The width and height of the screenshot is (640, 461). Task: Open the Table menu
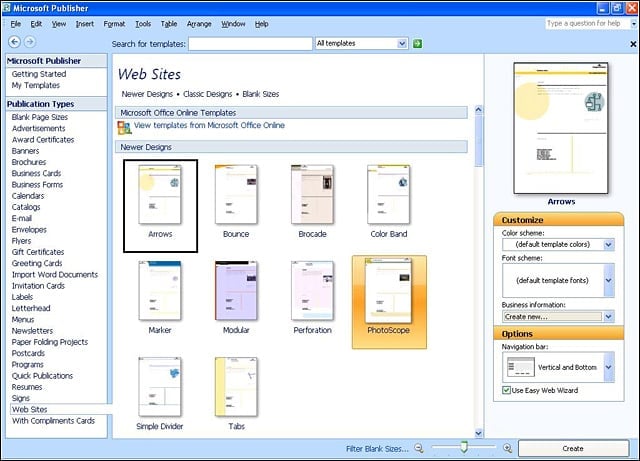(169, 24)
